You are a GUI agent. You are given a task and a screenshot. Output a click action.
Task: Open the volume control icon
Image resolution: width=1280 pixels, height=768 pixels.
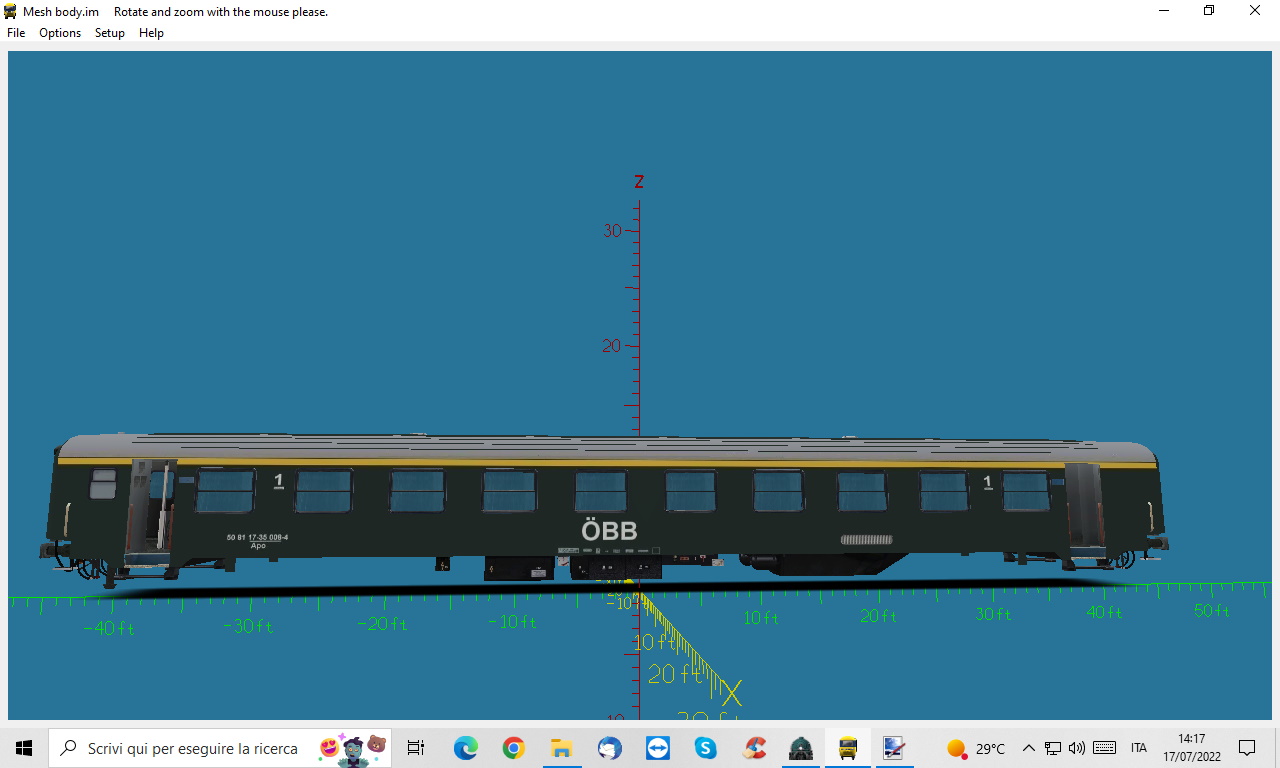pos(1077,748)
